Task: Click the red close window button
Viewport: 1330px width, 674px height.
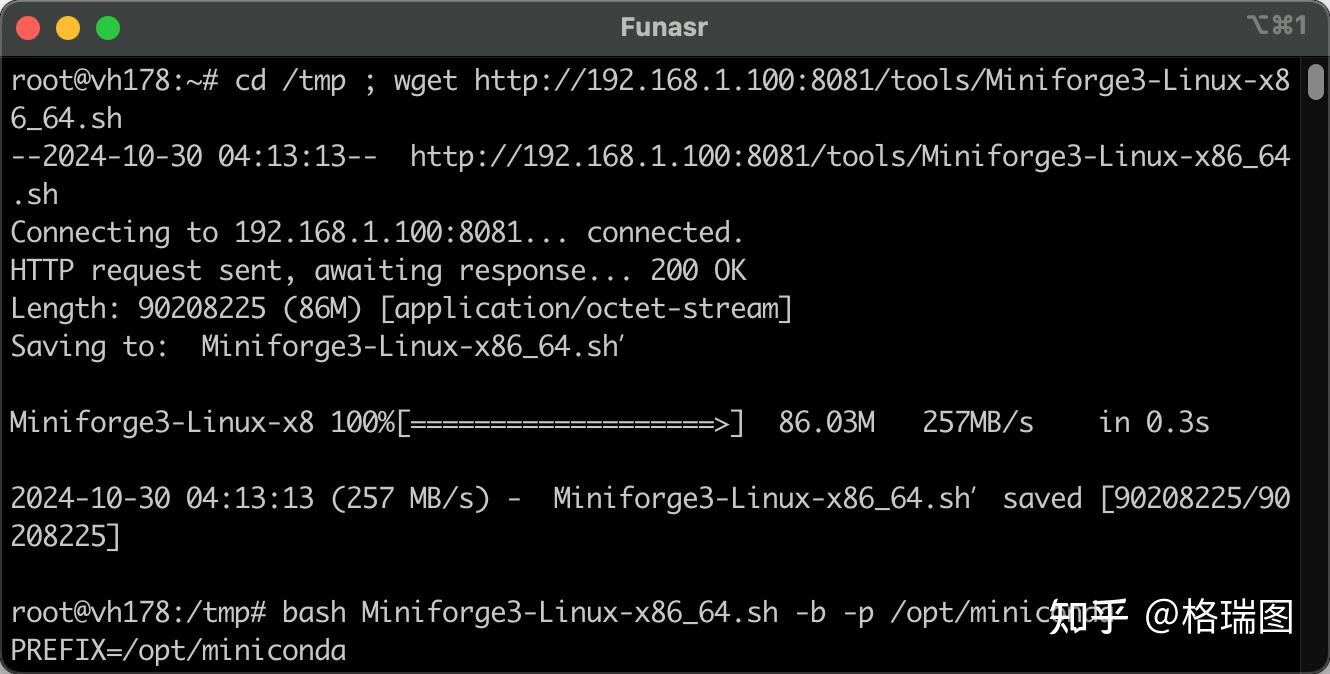Action: 28,28
